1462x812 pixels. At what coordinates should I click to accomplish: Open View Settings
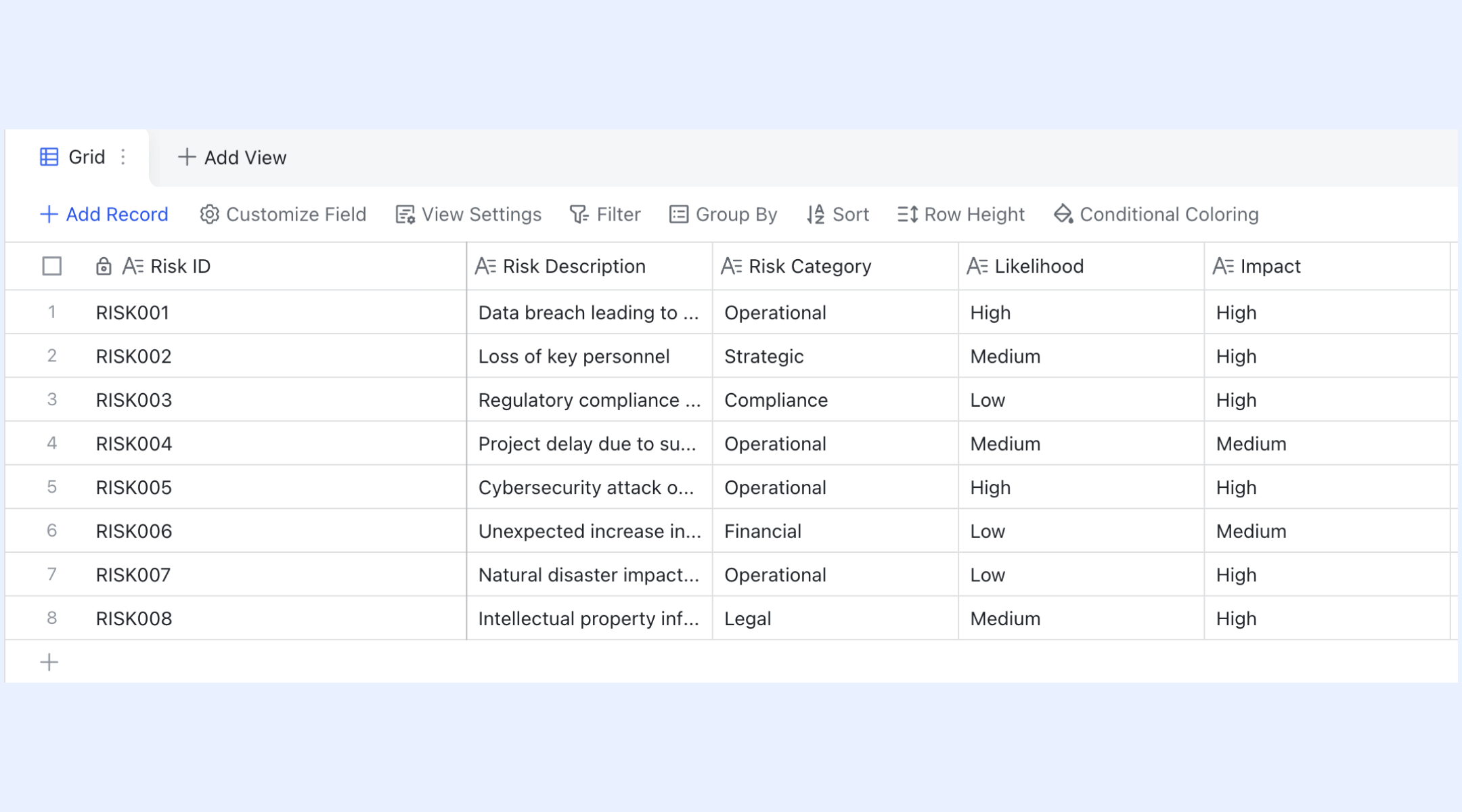point(468,215)
